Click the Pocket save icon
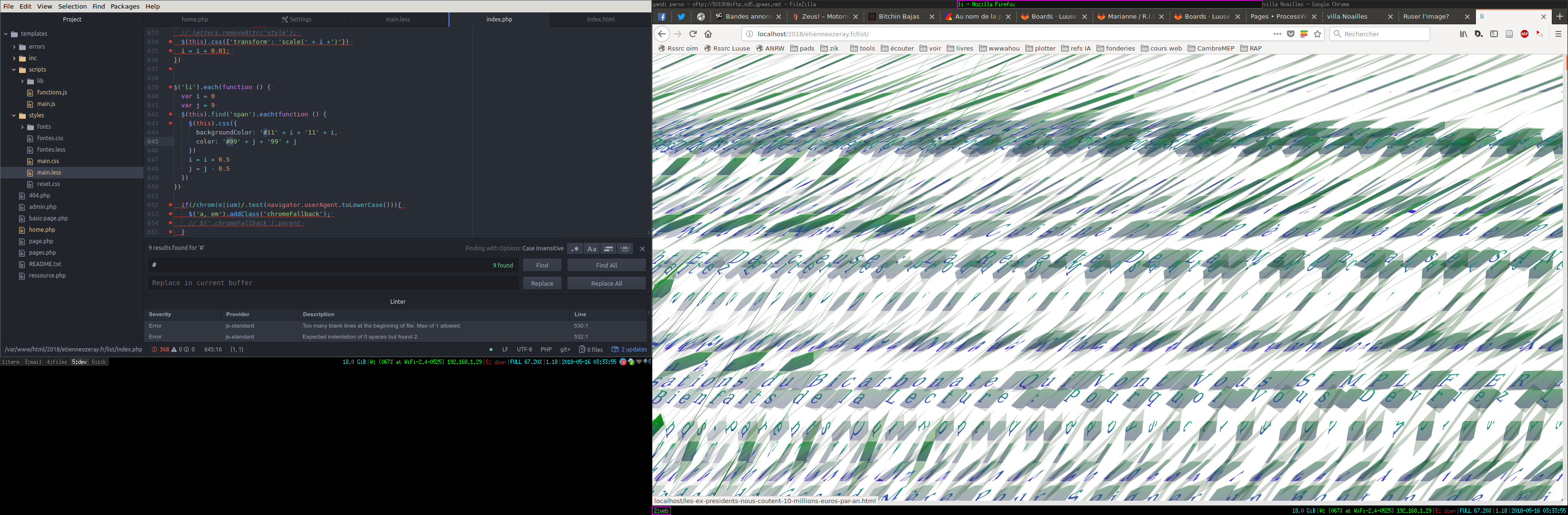 click(x=1290, y=34)
